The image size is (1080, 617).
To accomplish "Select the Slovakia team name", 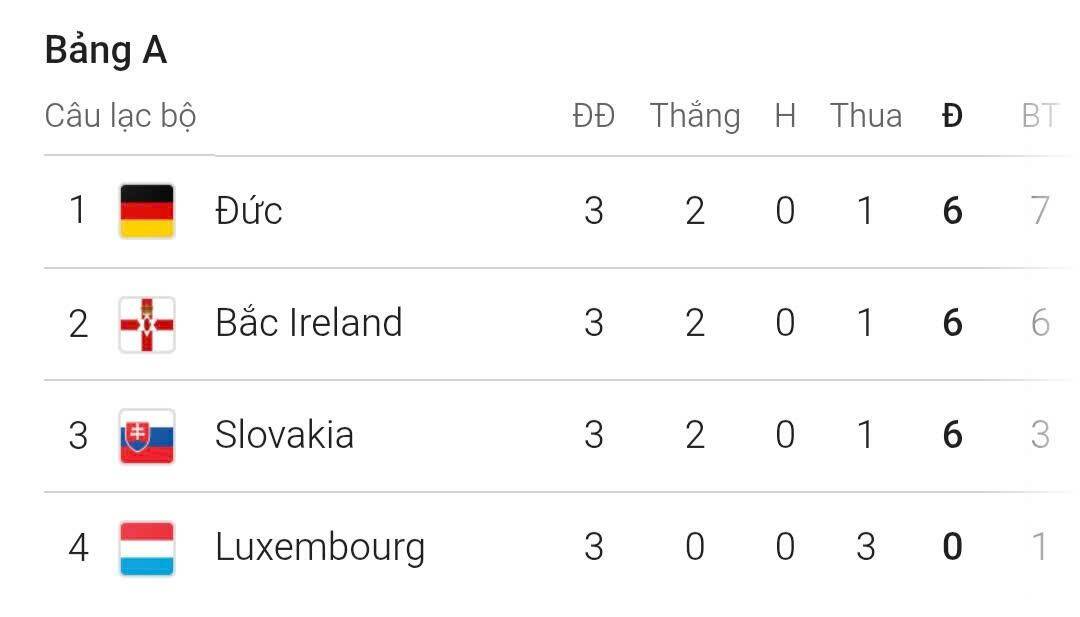I will 284,435.
